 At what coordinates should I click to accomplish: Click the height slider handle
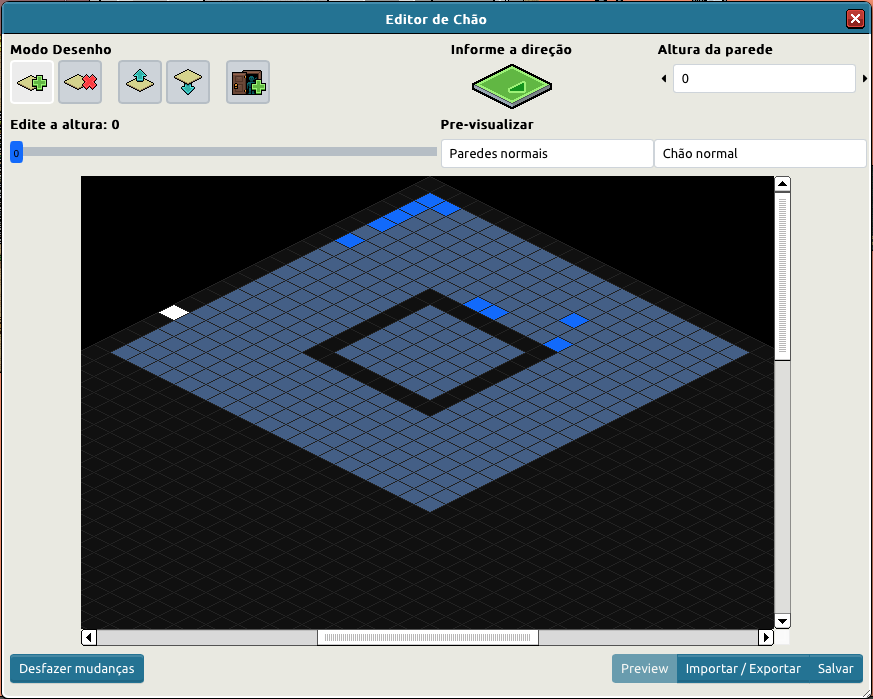point(16,153)
